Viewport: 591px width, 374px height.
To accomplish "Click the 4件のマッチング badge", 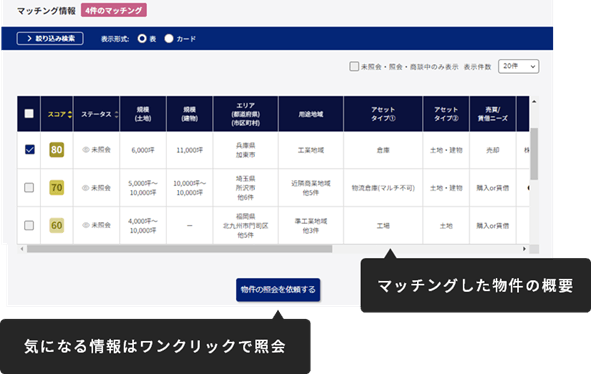I will [x=114, y=10].
